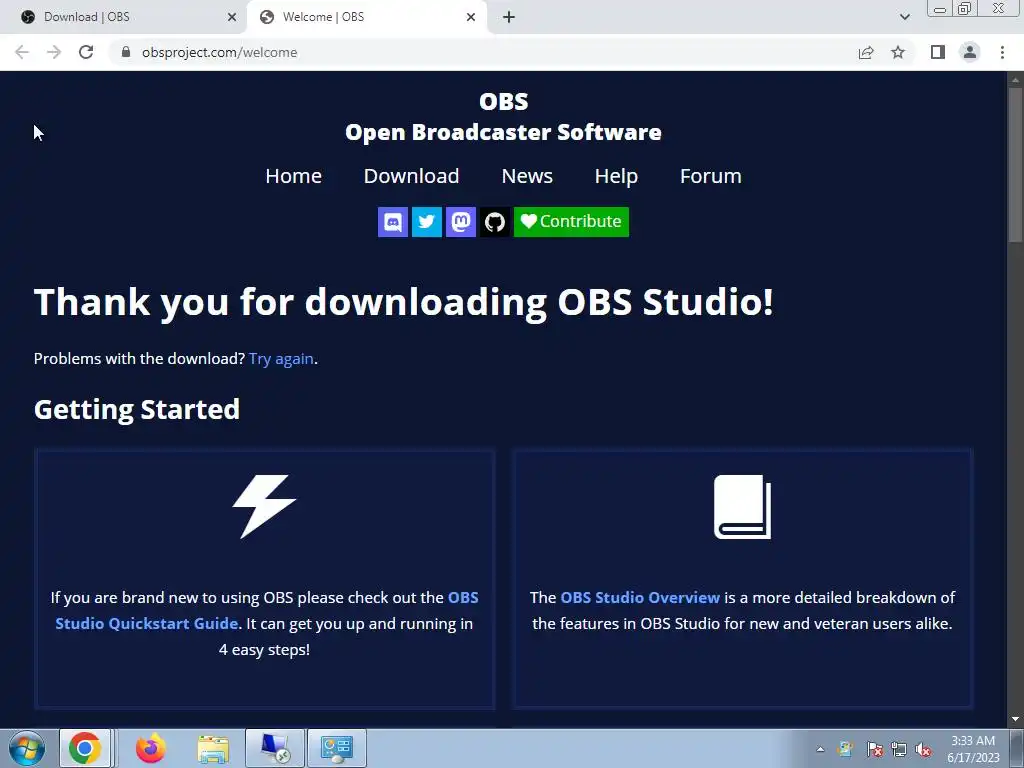Viewport: 1024px width, 768px height.
Task: Click the share this page icon
Action: coord(866,52)
